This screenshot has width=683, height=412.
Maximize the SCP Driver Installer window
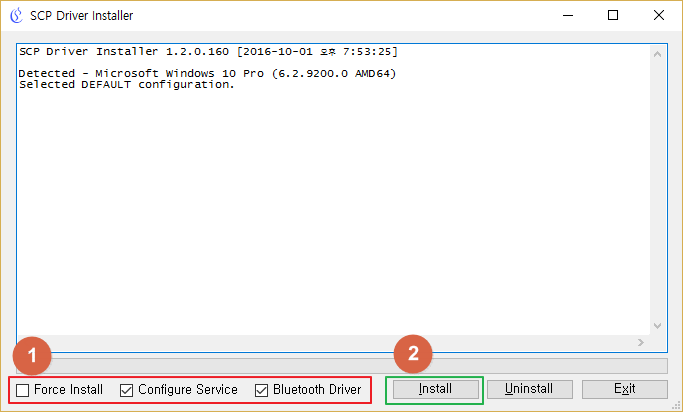click(x=613, y=15)
